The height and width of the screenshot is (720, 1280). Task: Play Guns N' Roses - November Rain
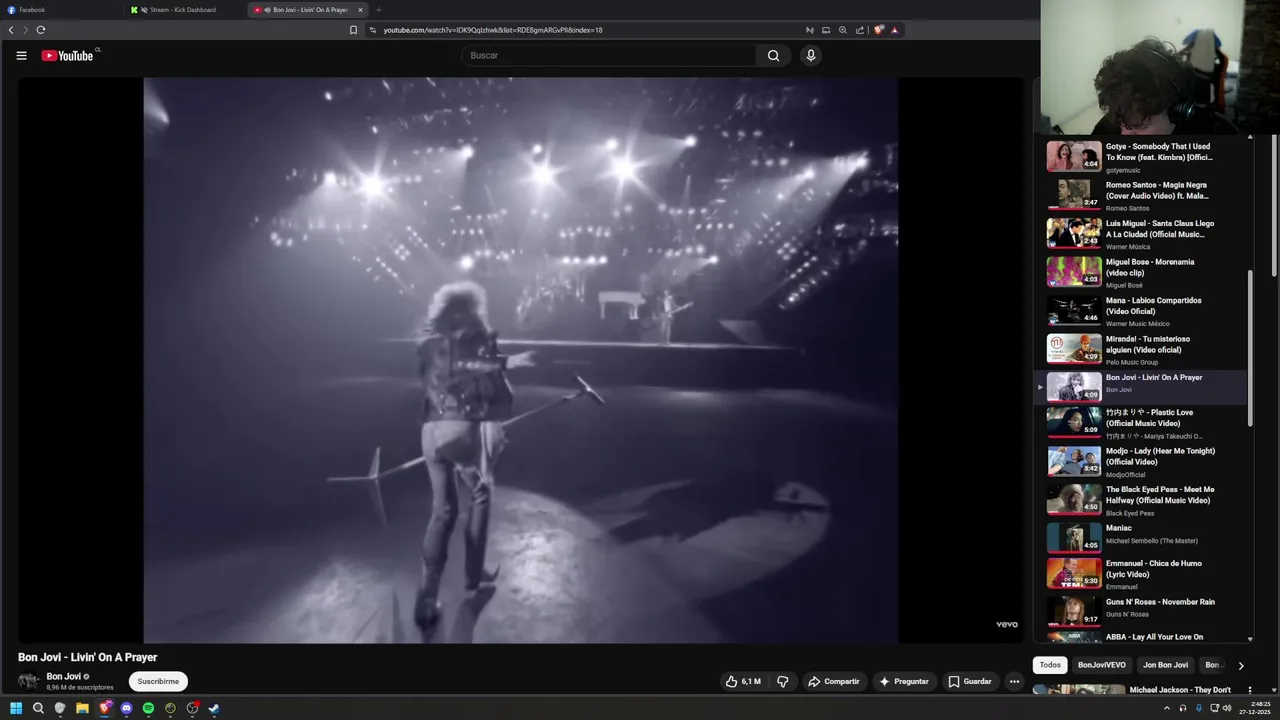1140,612
